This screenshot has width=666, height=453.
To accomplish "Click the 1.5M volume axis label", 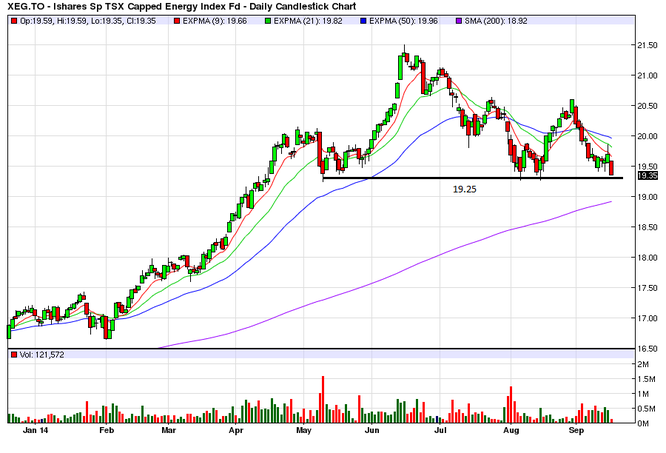I will click(646, 379).
